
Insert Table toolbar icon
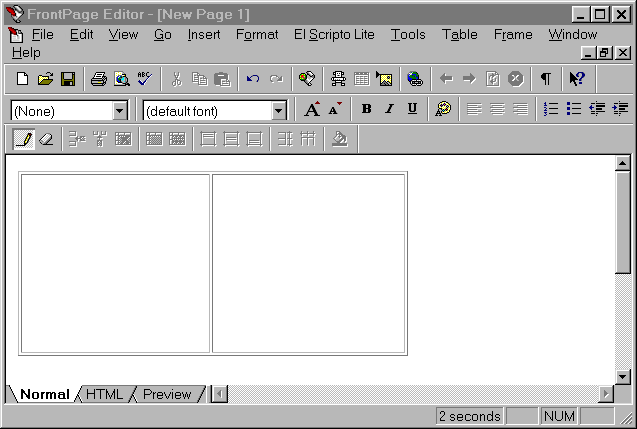(x=361, y=78)
